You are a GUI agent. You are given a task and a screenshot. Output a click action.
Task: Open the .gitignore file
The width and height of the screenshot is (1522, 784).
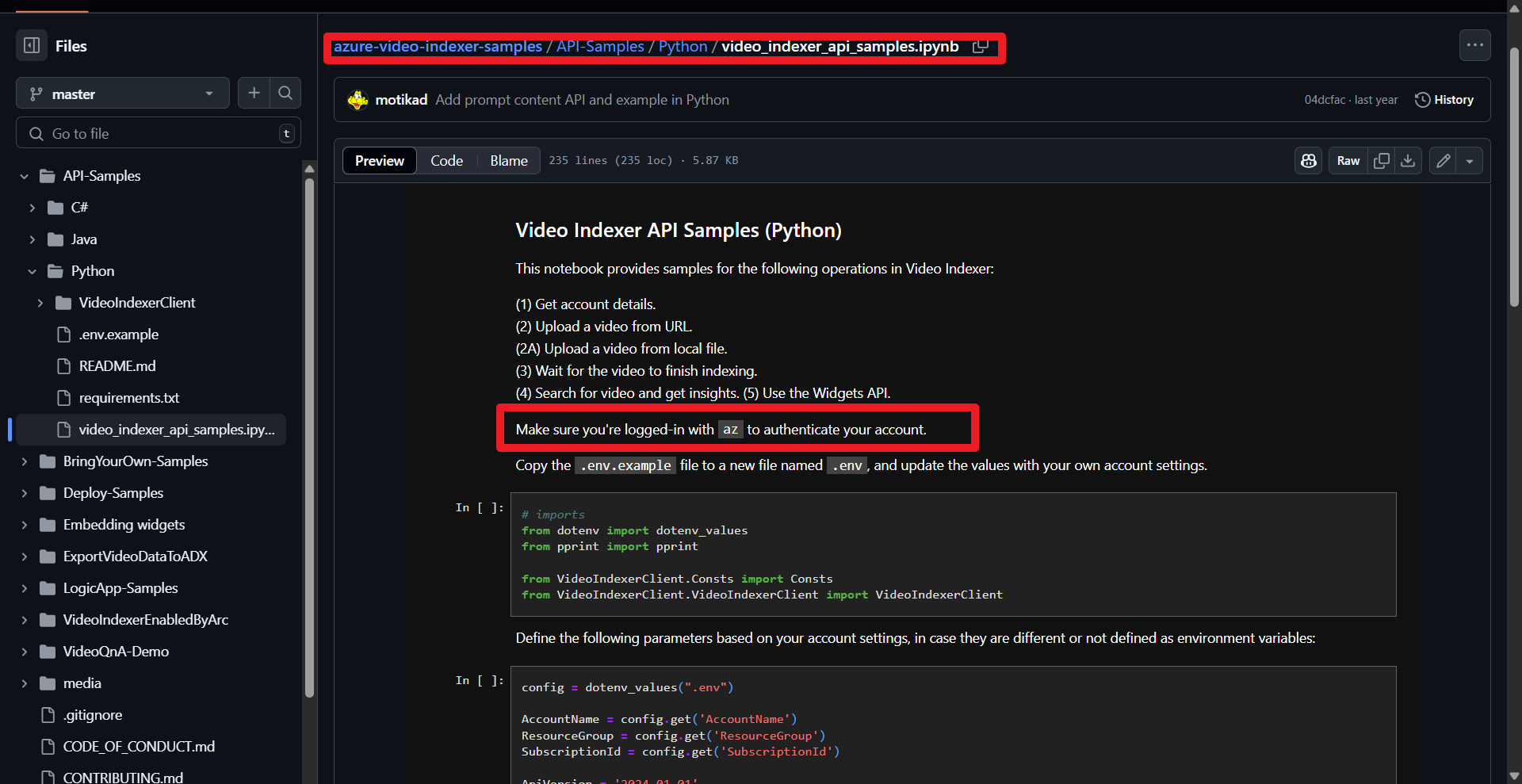tap(92, 715)
